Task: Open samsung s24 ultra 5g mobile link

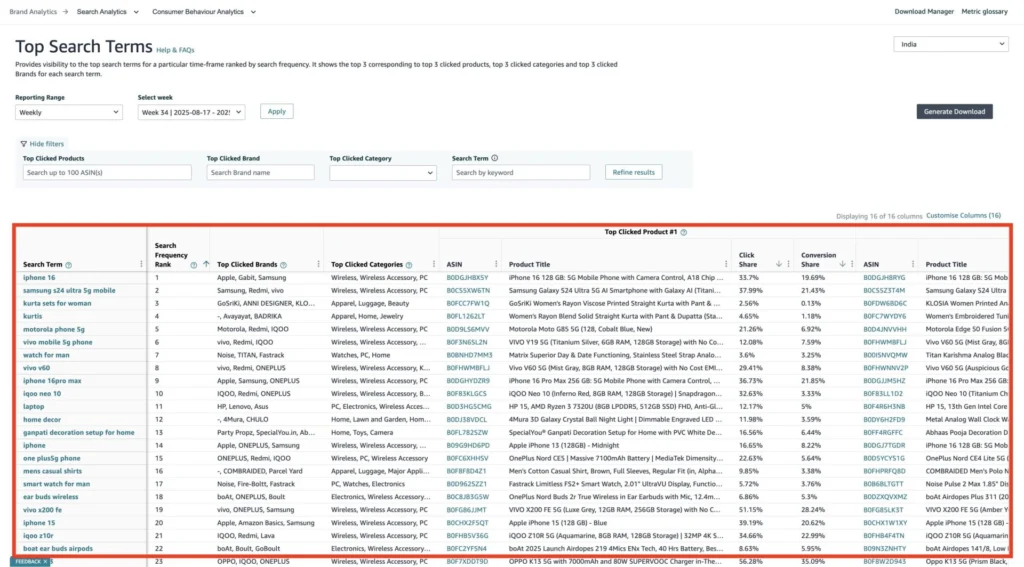Action: point(69,291)
